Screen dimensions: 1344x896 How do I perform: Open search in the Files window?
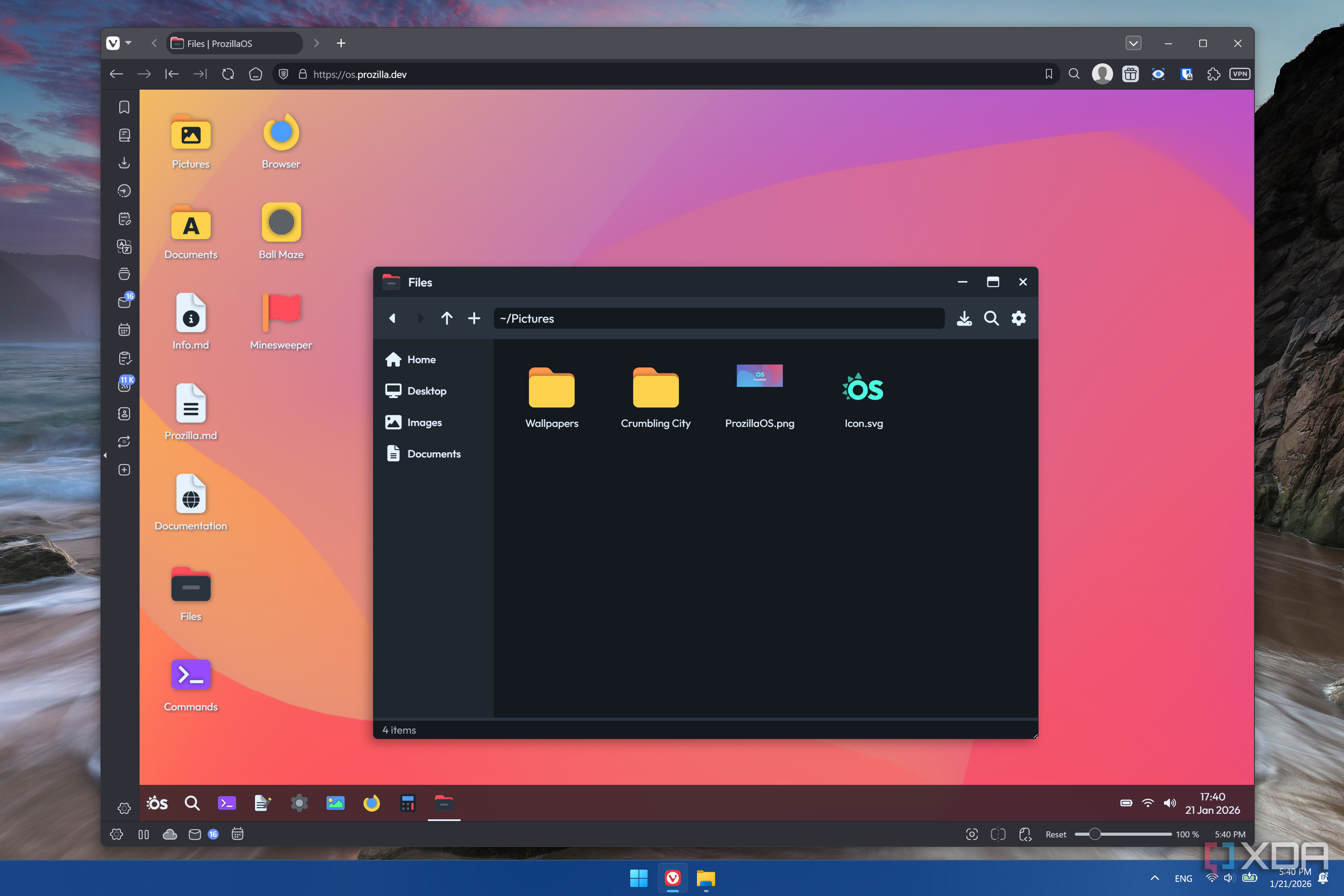click(992, 318)
